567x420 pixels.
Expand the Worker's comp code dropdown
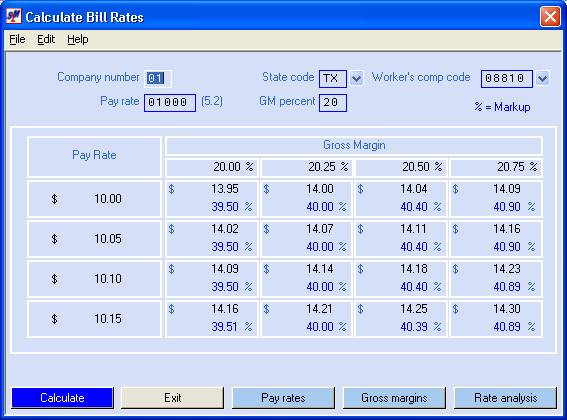point(542,78)
